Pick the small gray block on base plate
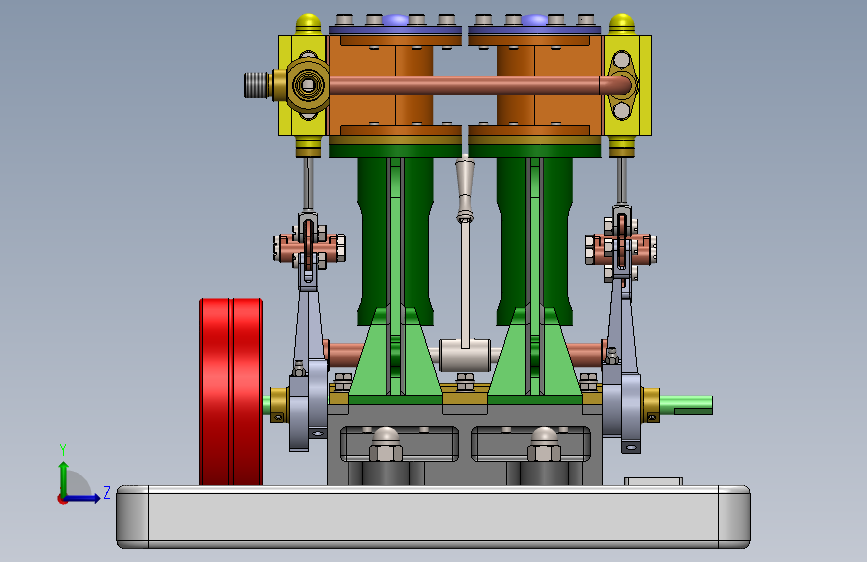The height and width of the screenshot is (562, 867). [x=654, y=481]
